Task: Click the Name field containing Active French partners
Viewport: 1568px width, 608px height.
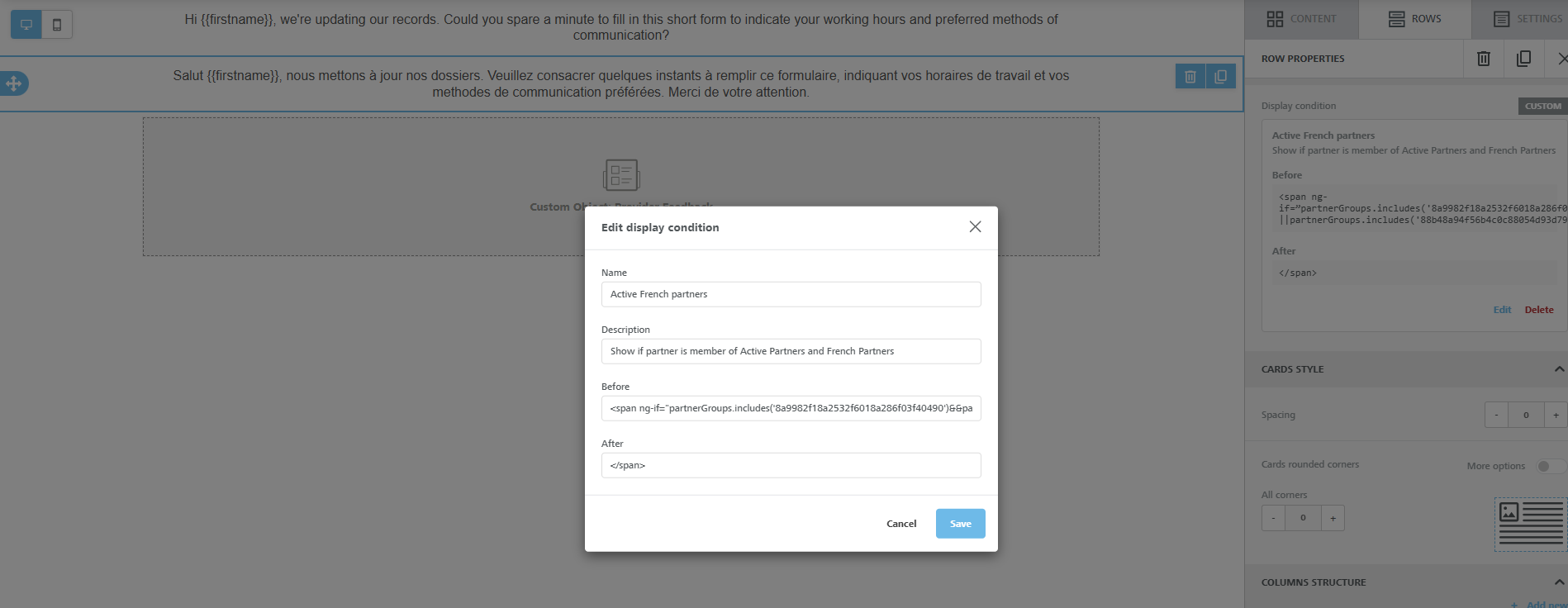Action: 790,294
